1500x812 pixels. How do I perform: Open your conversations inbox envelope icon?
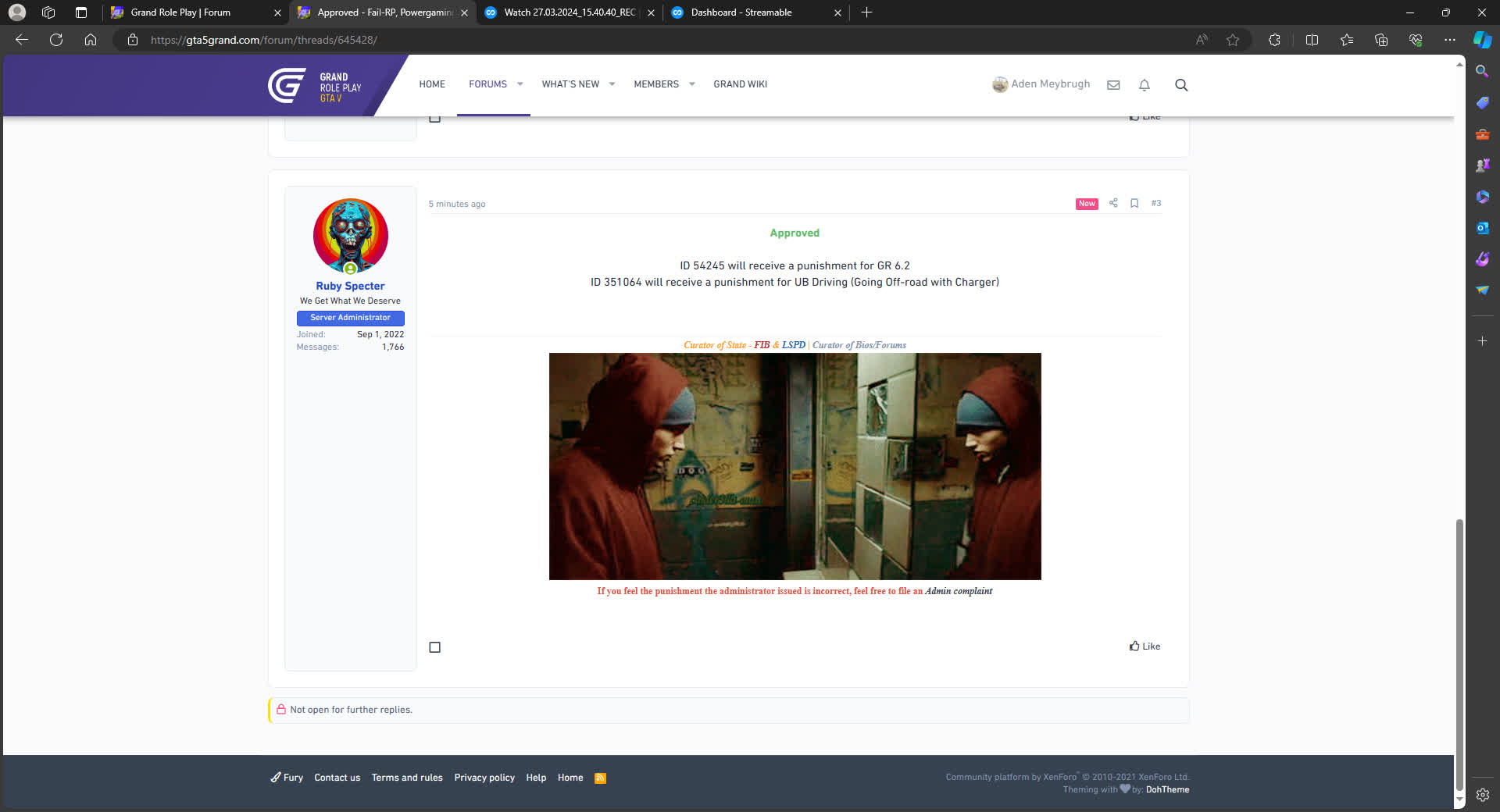1113,85
